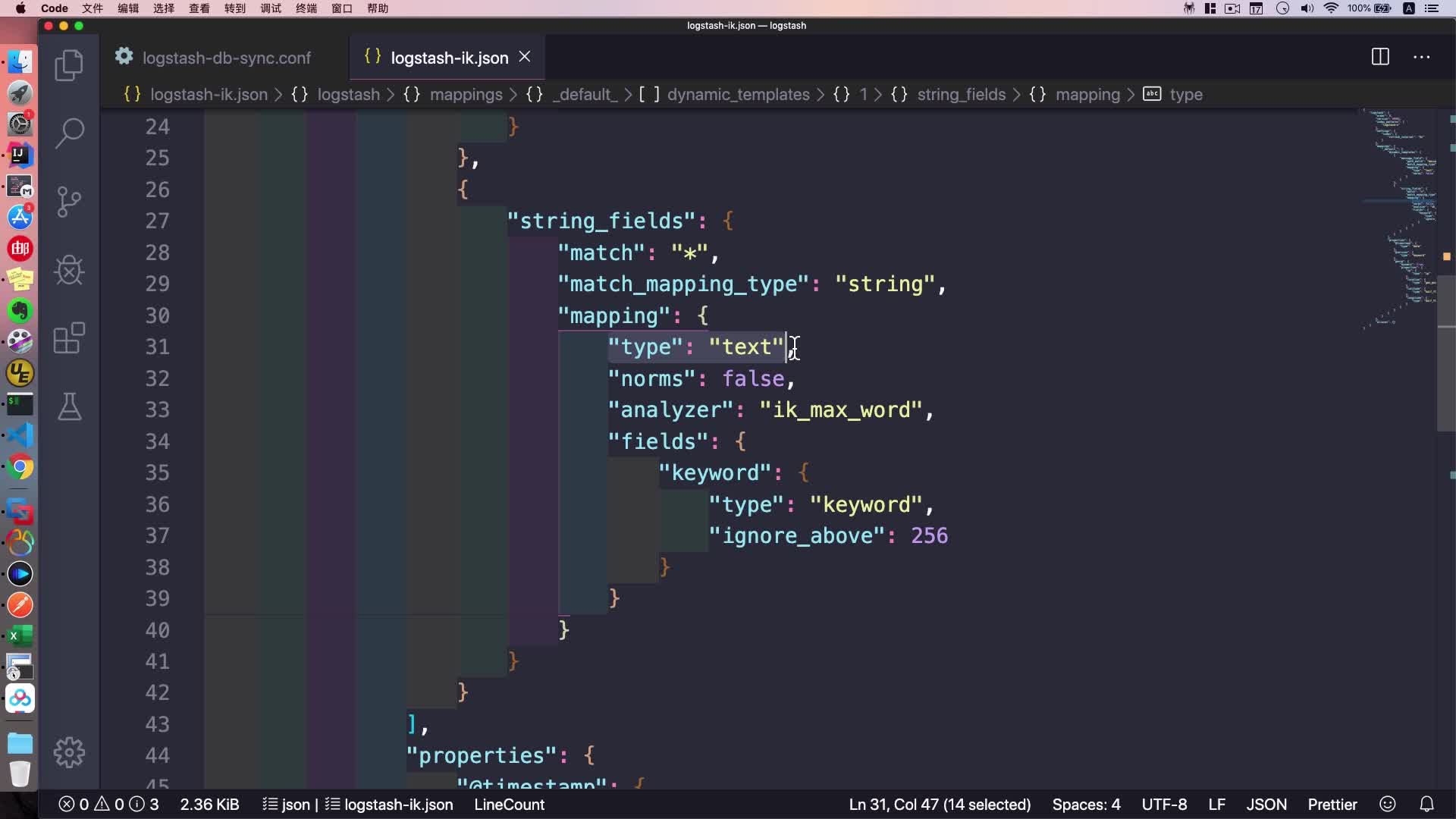Open the More Actions ellipsis menu

1421,57
